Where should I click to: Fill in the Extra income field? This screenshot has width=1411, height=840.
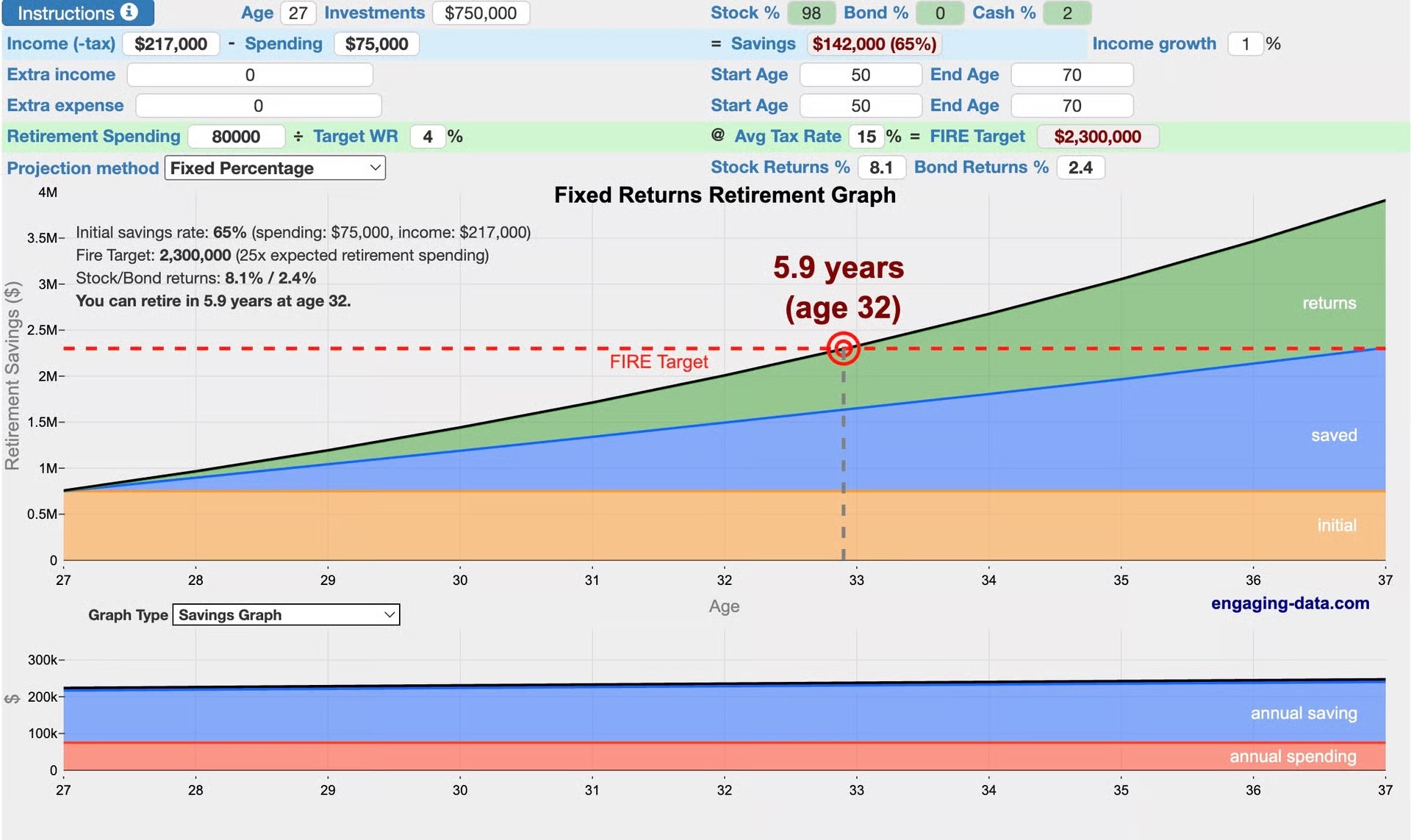pos(250,75)
